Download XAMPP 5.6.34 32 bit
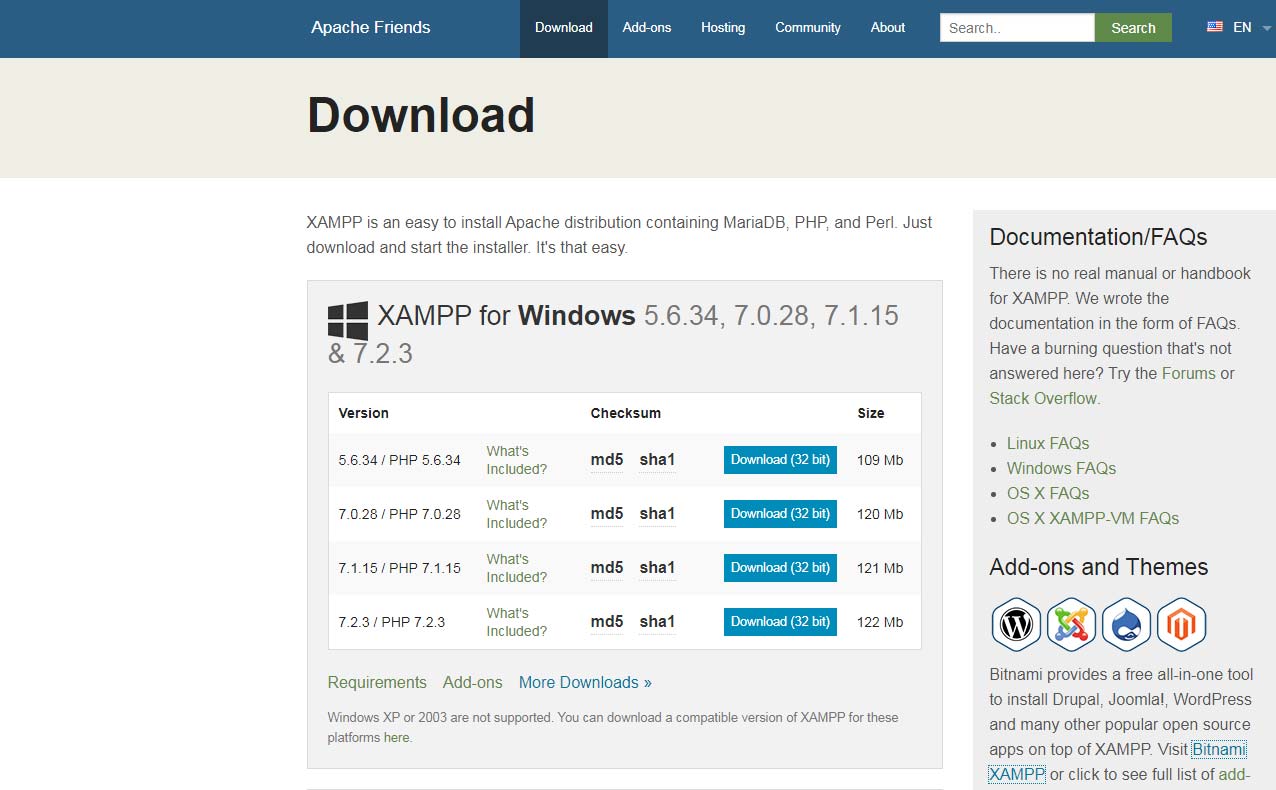1276x790 pixels. tap(780, 460)
